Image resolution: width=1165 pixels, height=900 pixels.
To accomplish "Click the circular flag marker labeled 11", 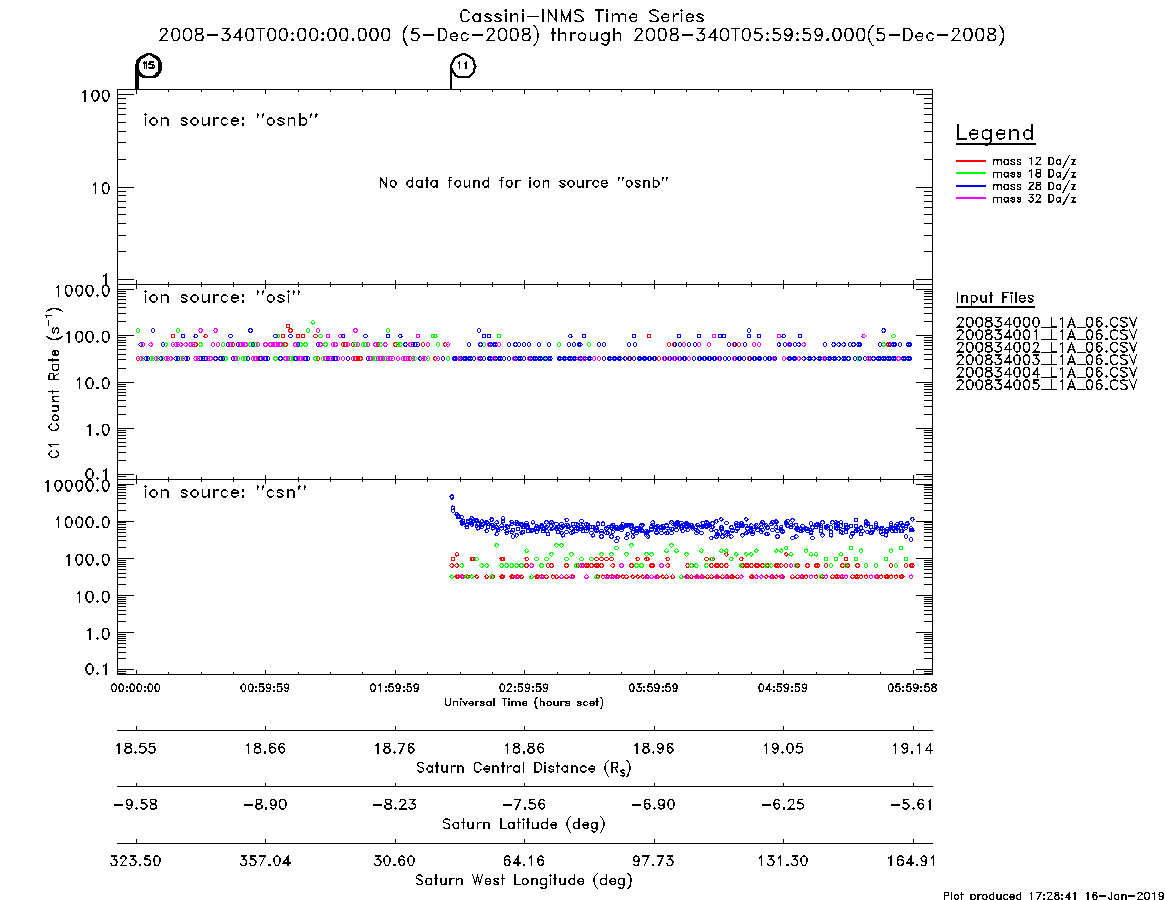I will coord(463,65).
